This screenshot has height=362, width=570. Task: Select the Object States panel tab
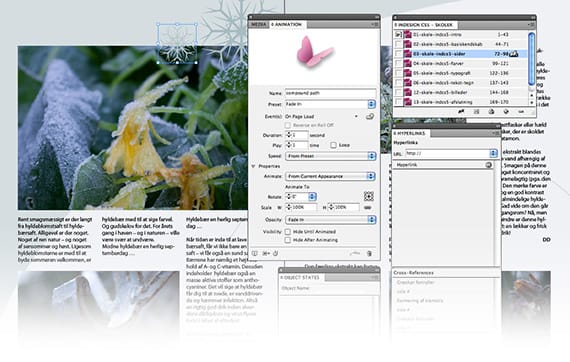pos(301,277)
